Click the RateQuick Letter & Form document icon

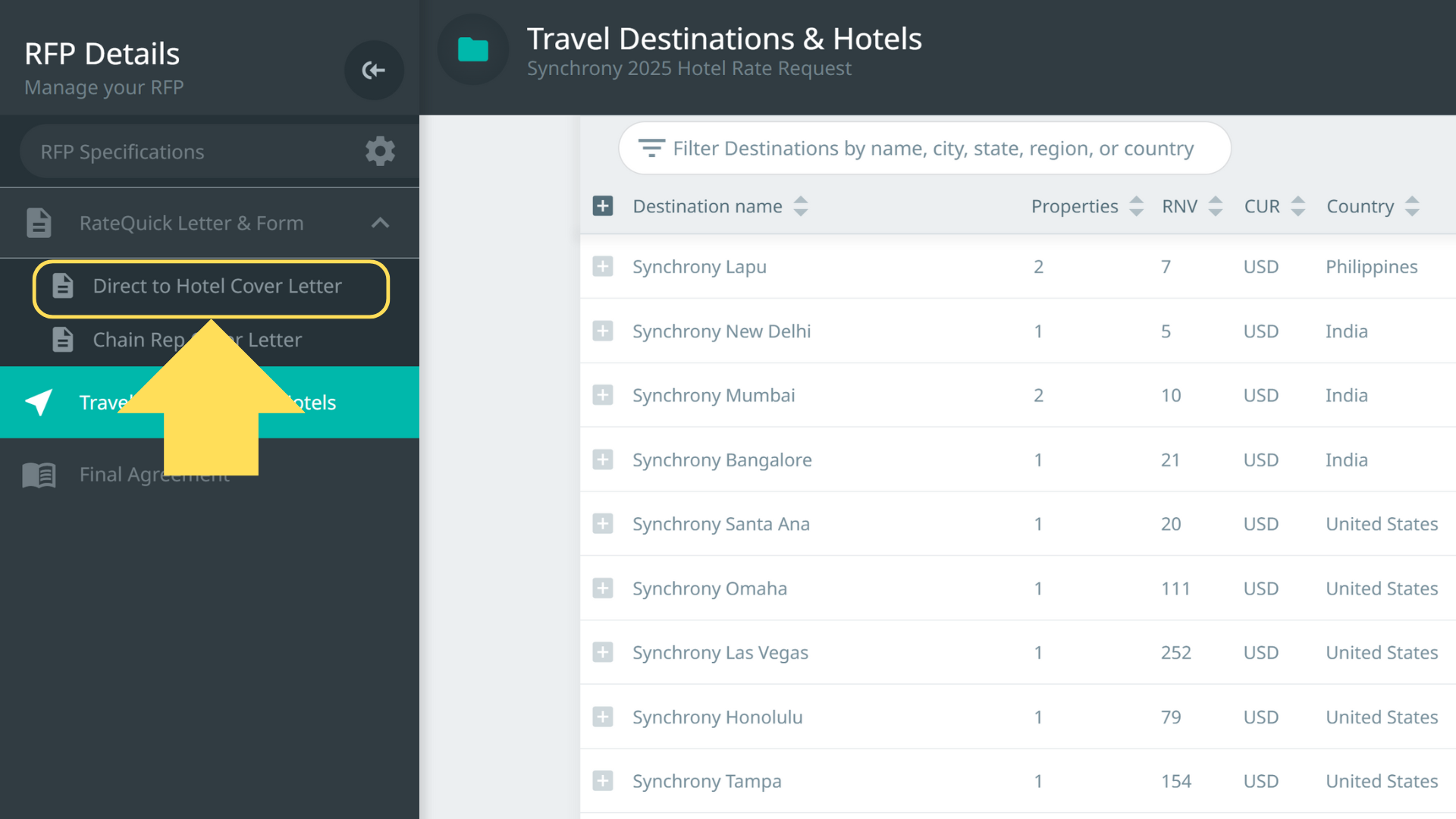point(39,223)
